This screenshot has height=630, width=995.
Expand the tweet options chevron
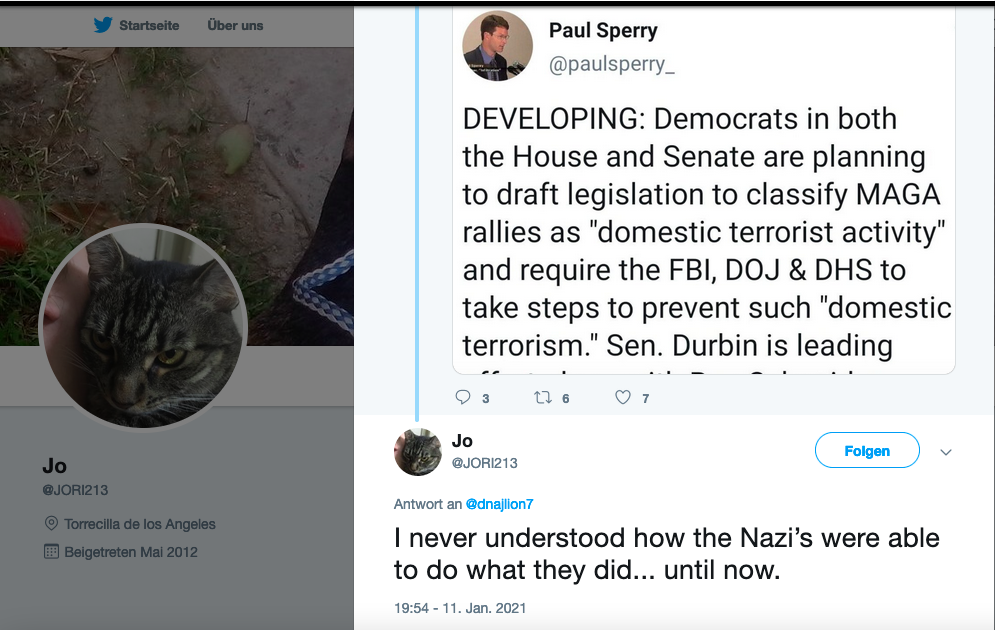946,452
